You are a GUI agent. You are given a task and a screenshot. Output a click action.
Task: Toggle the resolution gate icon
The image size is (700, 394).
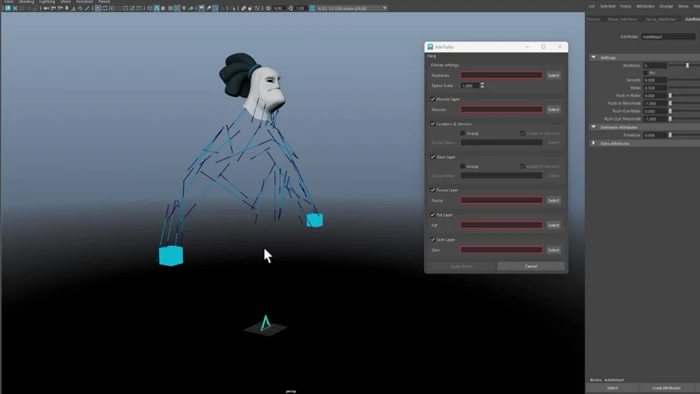pyautogui.click(x=112, y=8)
